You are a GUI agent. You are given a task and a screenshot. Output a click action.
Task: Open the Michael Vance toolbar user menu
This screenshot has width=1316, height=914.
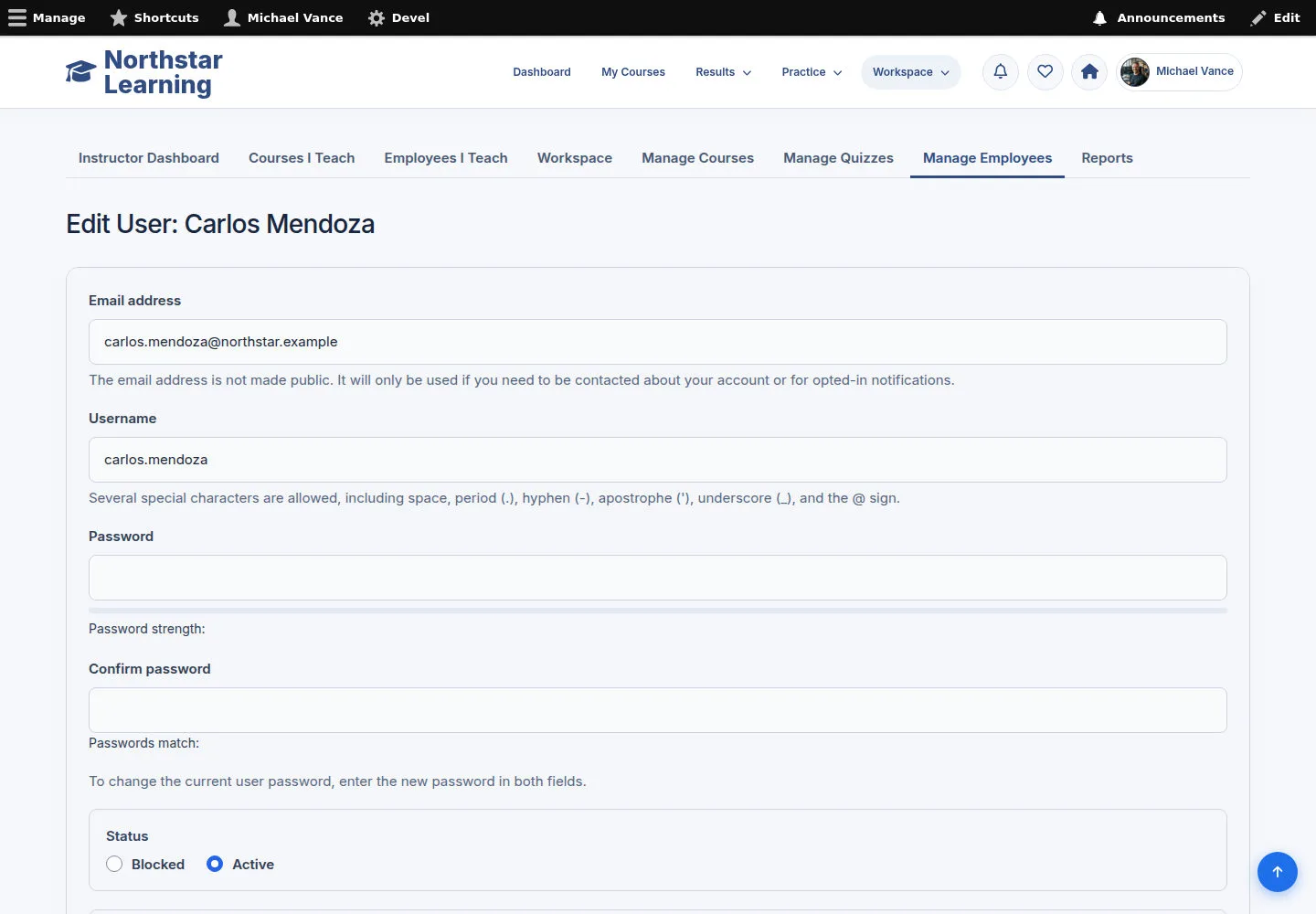coord(284,17)
